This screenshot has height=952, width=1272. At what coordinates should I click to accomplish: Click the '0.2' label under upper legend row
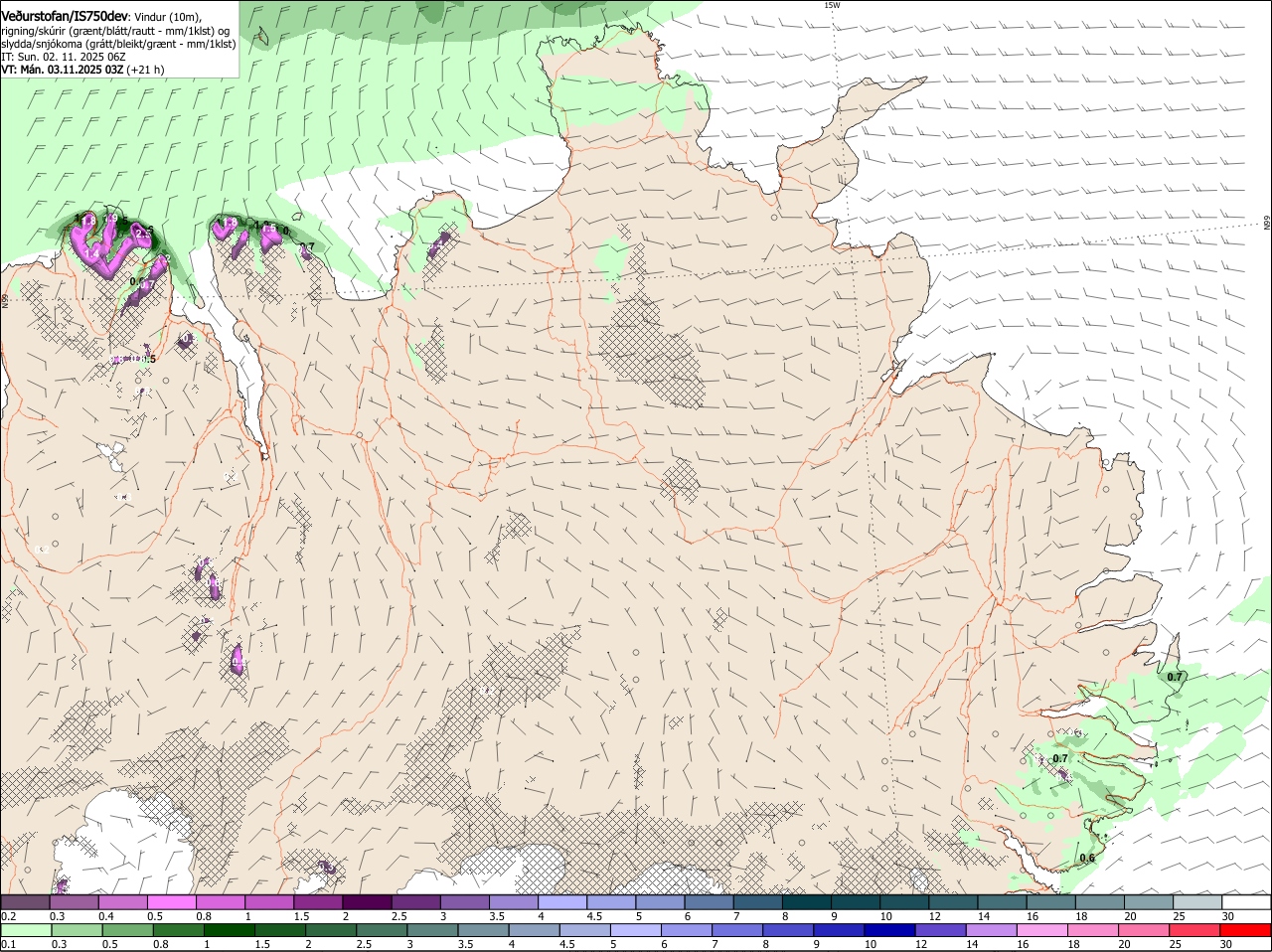pyautogui.click(x=8, y=916)
